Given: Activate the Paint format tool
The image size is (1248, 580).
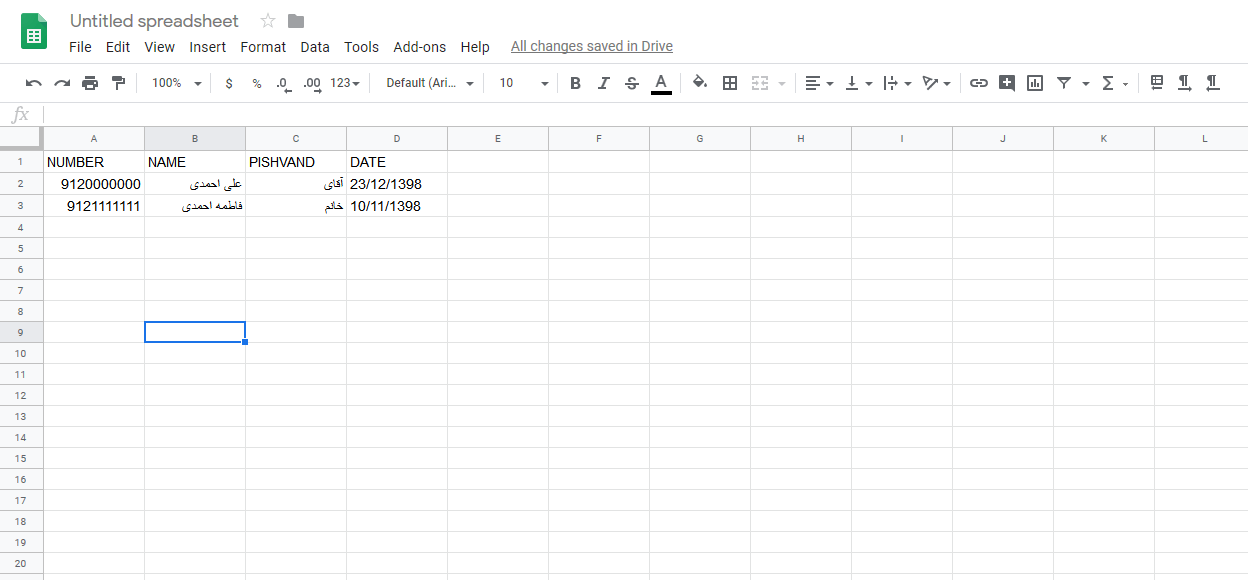Looking at the screenshot, I should [118, 83].
